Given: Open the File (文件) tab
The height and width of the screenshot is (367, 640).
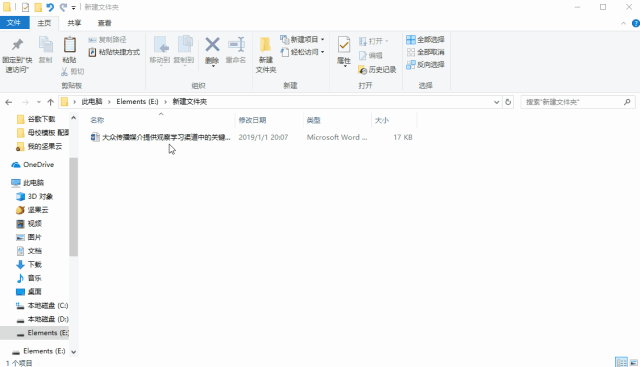Looking at the screenshot, I should pyautogui.click(x=14, y=23).
